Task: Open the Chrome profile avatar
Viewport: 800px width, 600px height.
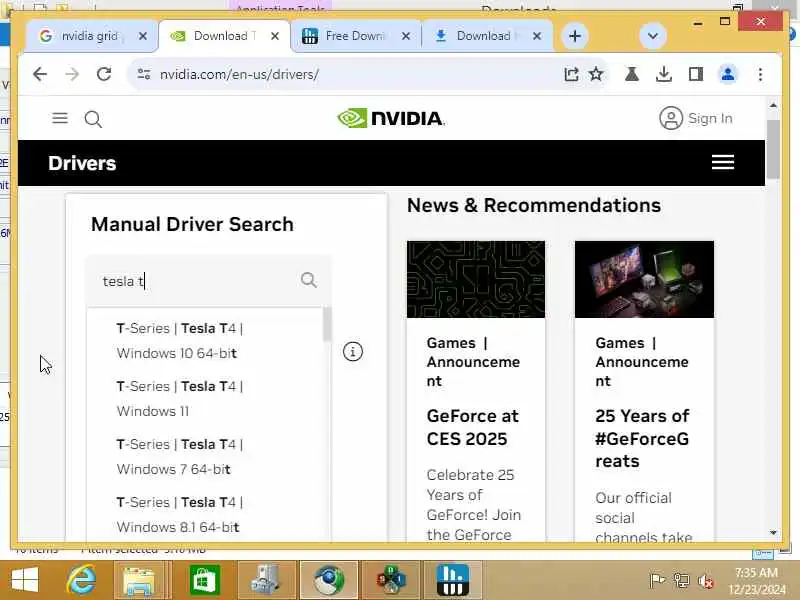Action: (x=728, y=74)
